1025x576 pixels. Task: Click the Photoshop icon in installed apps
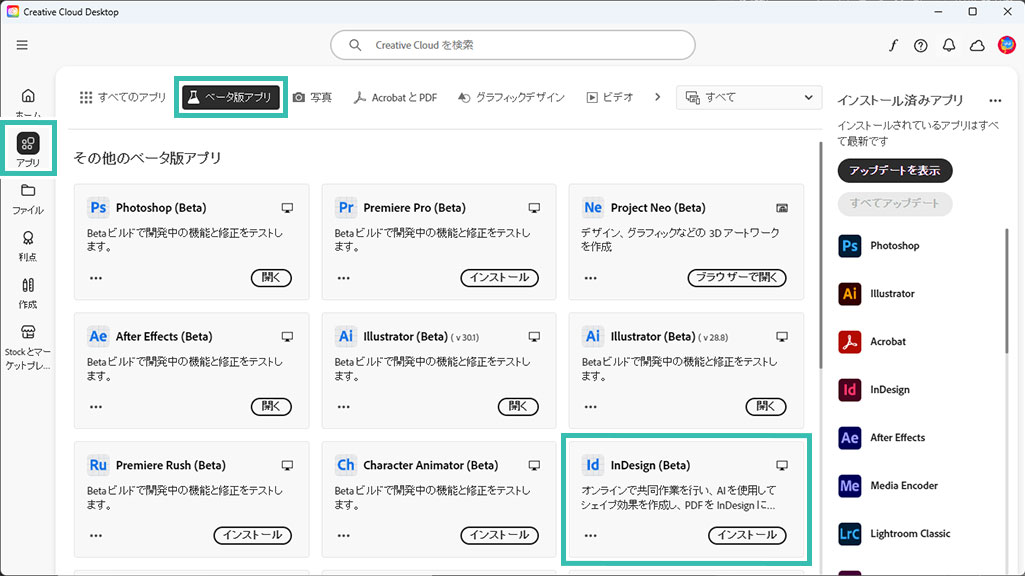(x=850, y=245)
